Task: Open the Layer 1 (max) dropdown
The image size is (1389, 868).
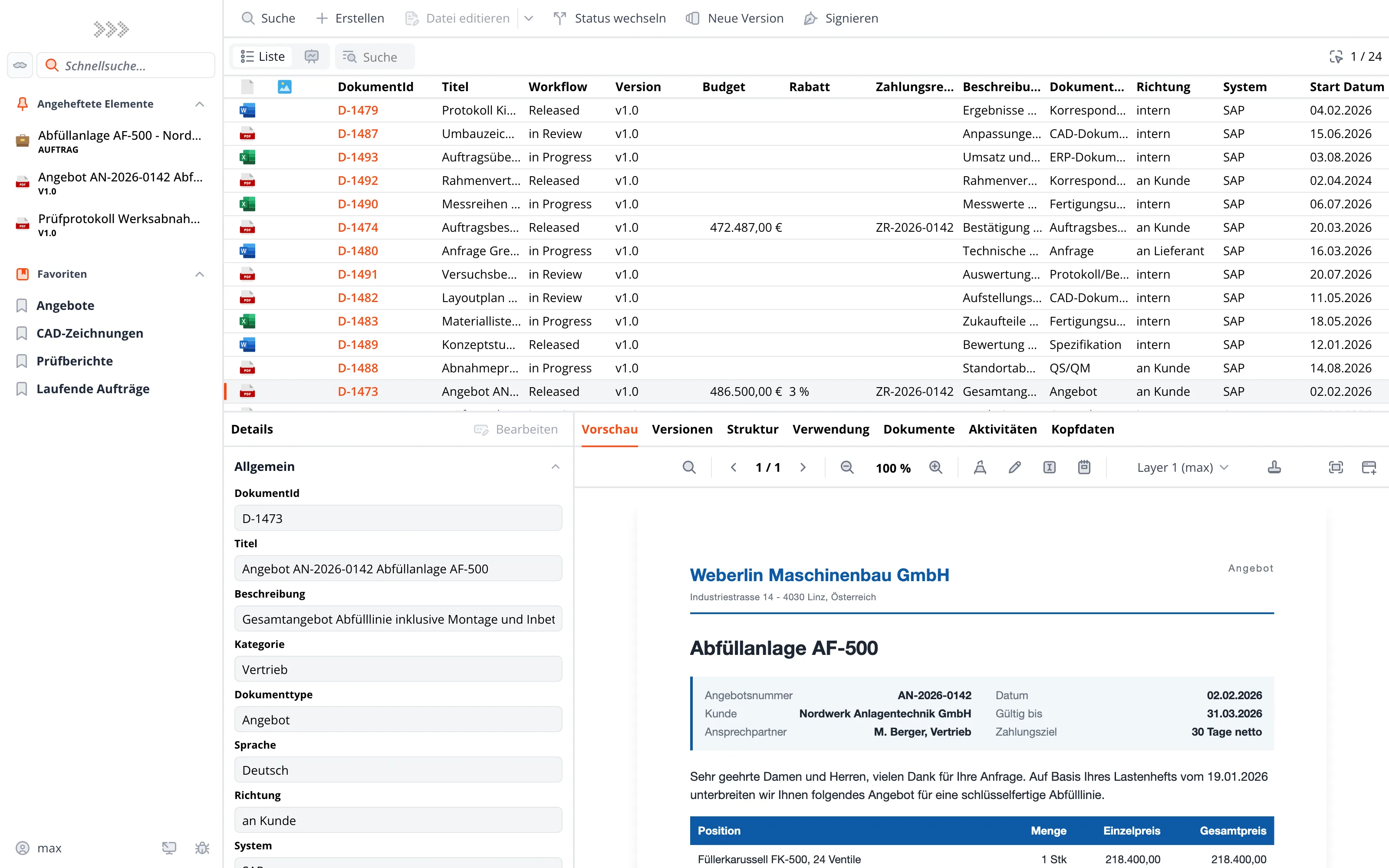Action: [x=1183, y=467]
